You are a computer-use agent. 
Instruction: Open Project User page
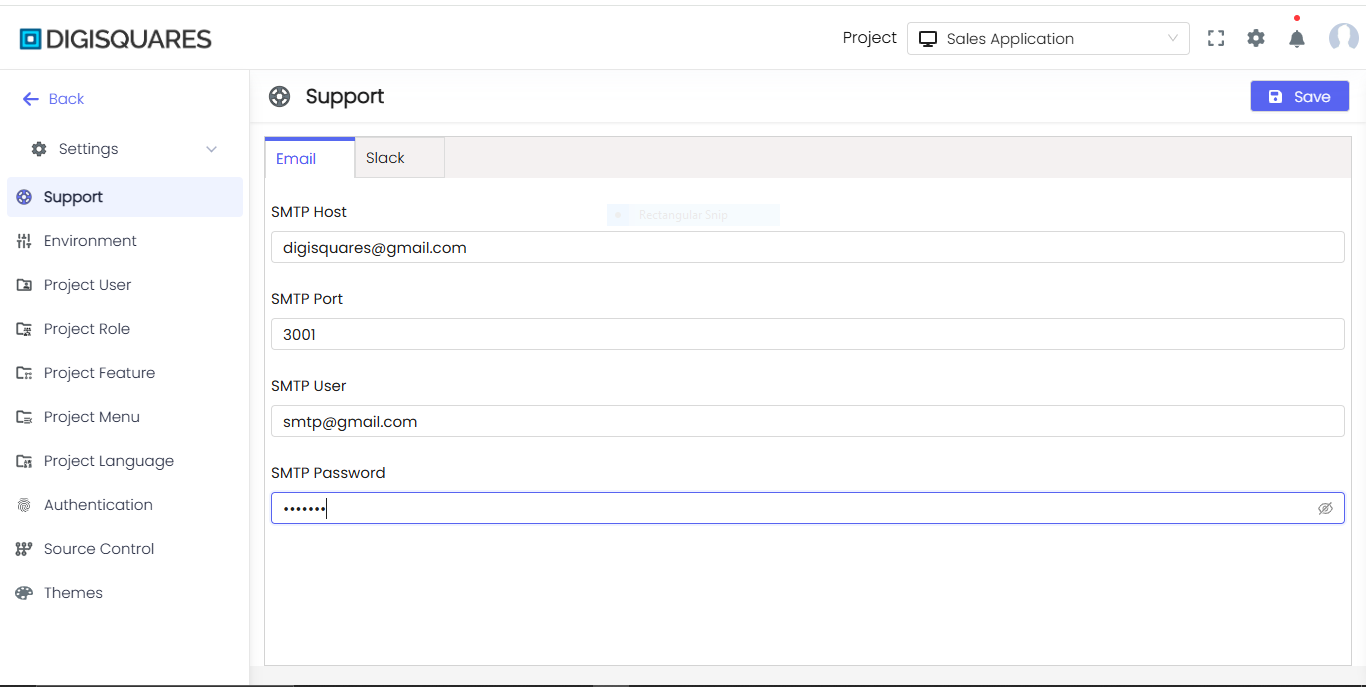pyautogui.click(x=87, y=285)
